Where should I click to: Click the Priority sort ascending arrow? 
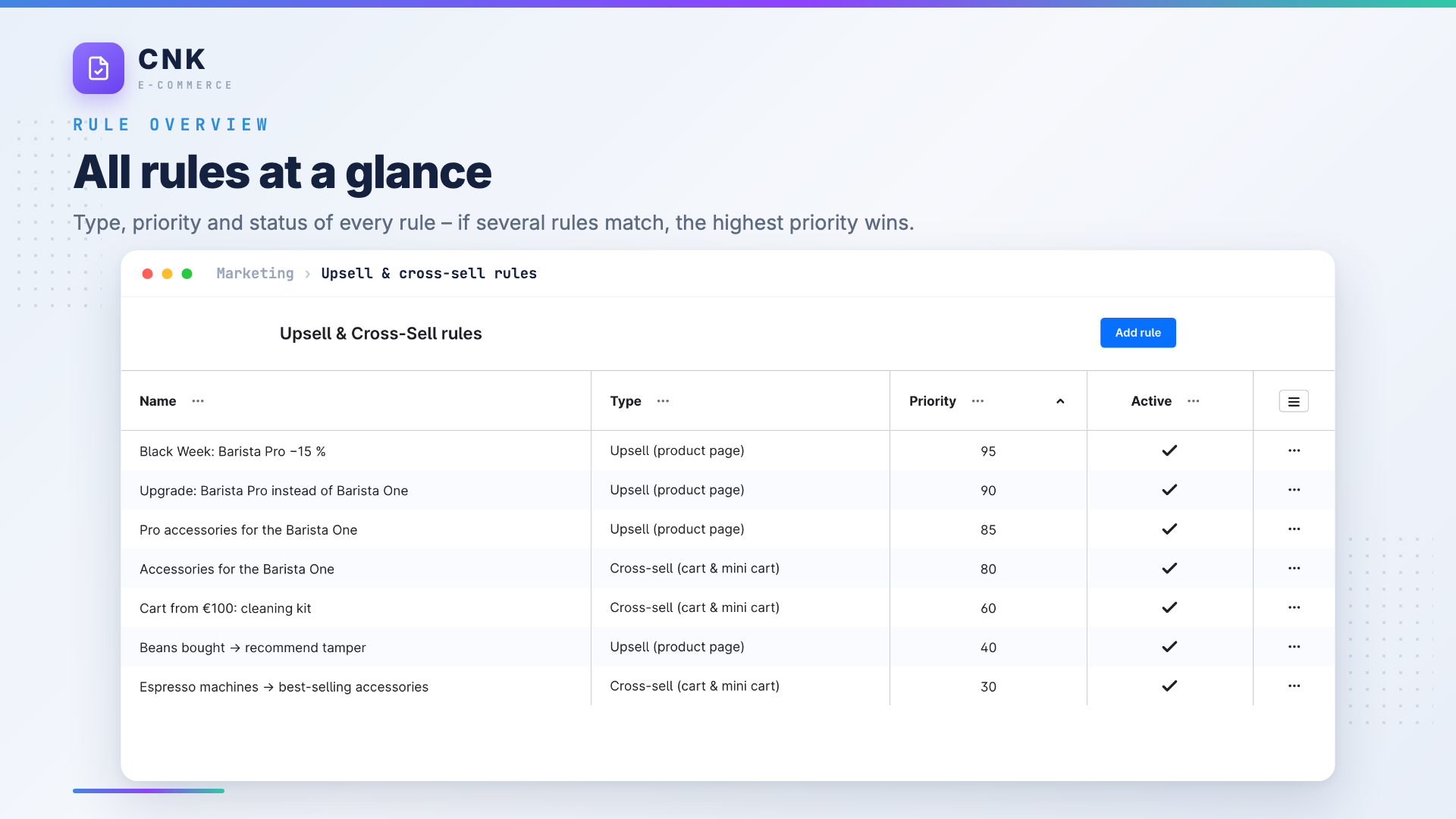(x=1060, y=401)
